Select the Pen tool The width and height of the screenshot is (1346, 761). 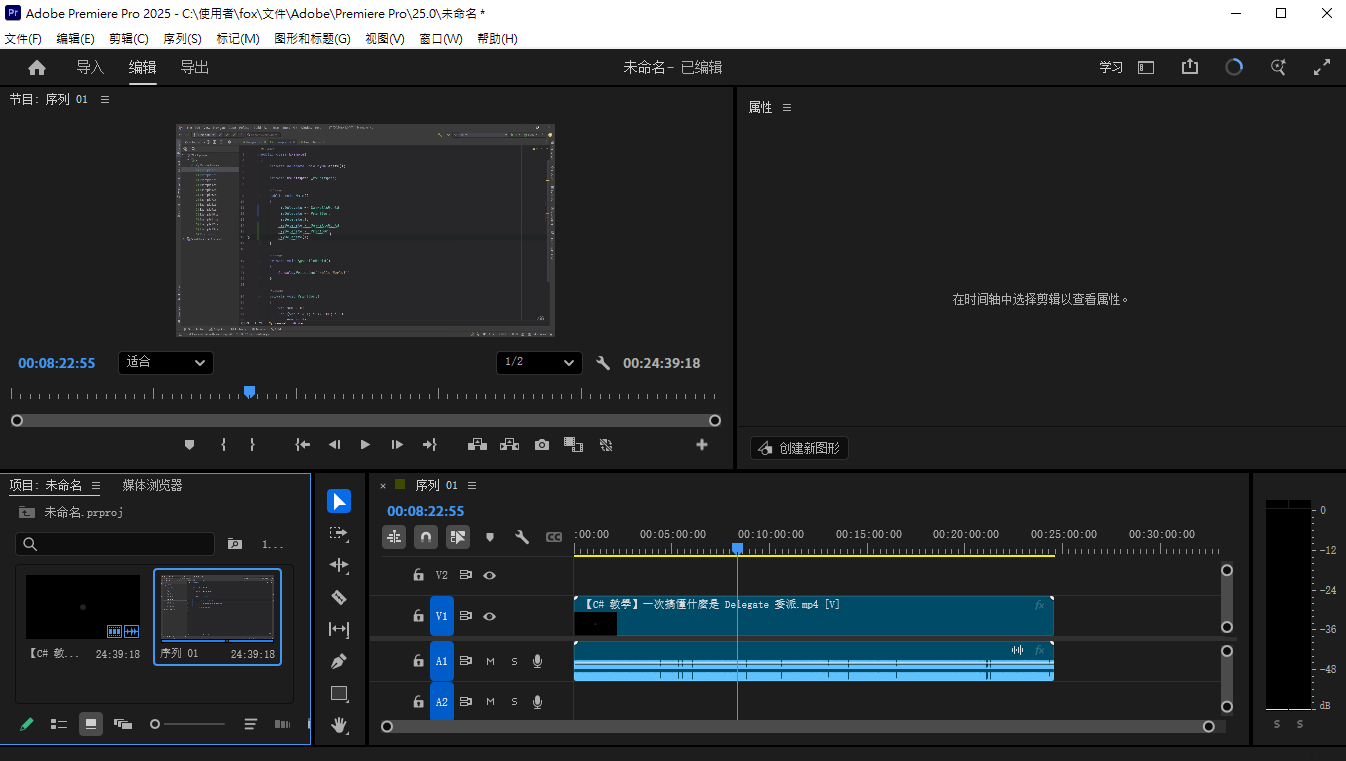(339, 661)
